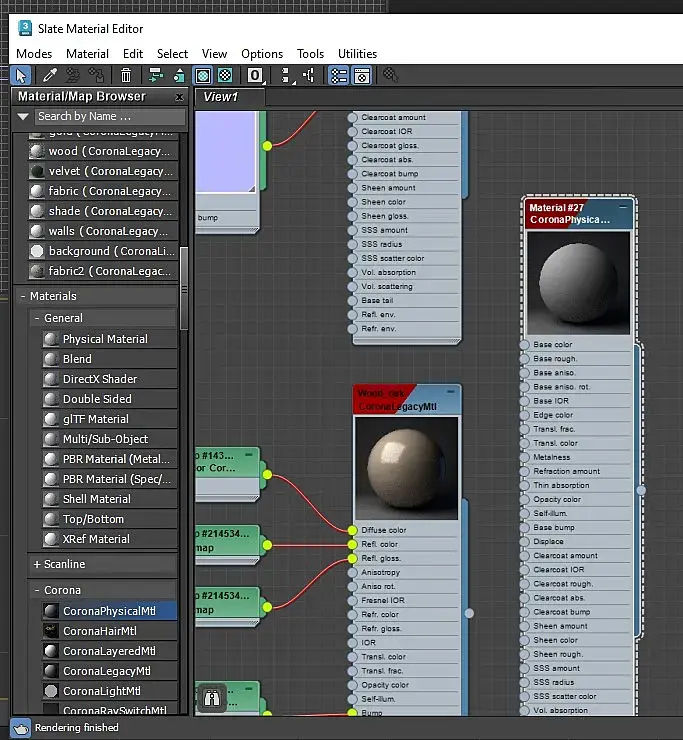Toggle the Material/Map Browser panel button
Viewport: 683px width, 740px height.
pyautogui.click(x=339, y=75)
